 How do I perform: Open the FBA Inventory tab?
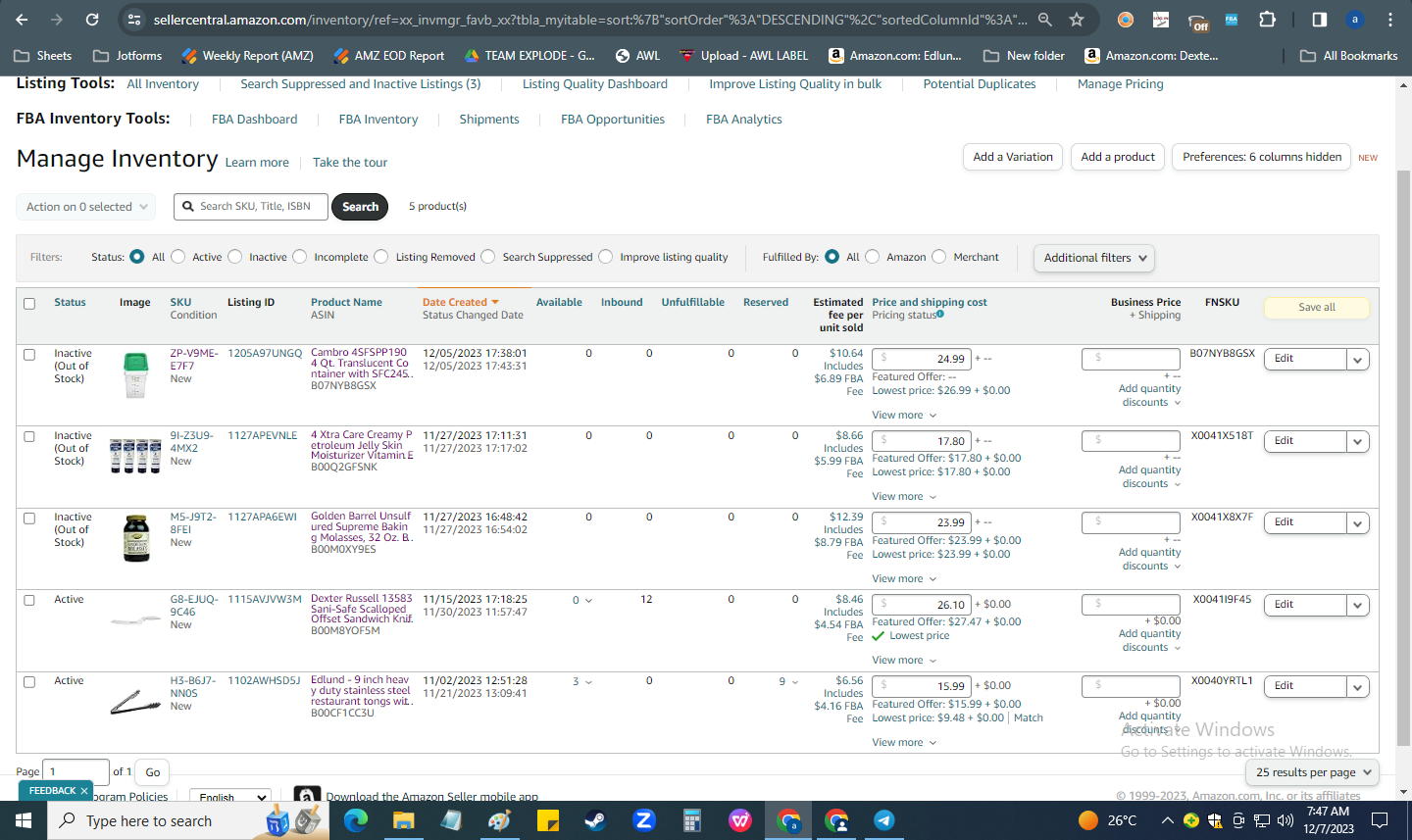[x=378, y=120]
